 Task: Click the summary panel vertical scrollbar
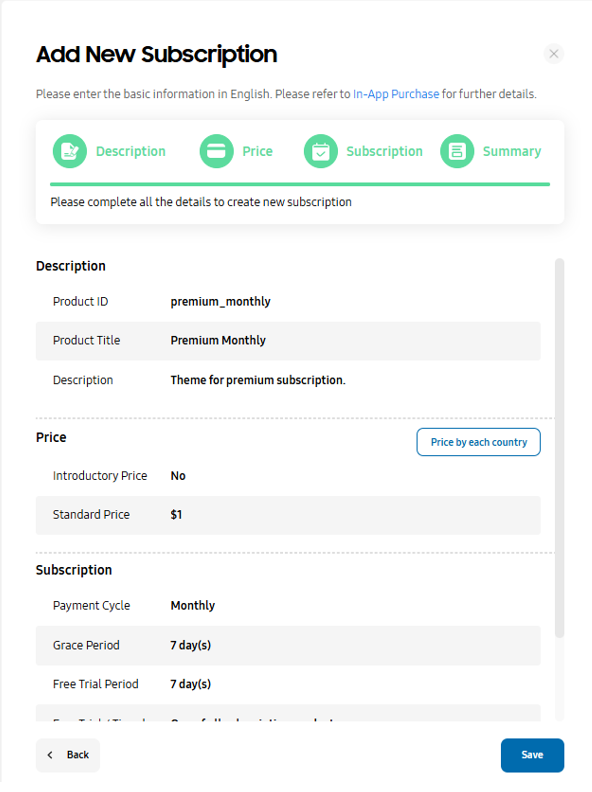(x=559, y=448)
